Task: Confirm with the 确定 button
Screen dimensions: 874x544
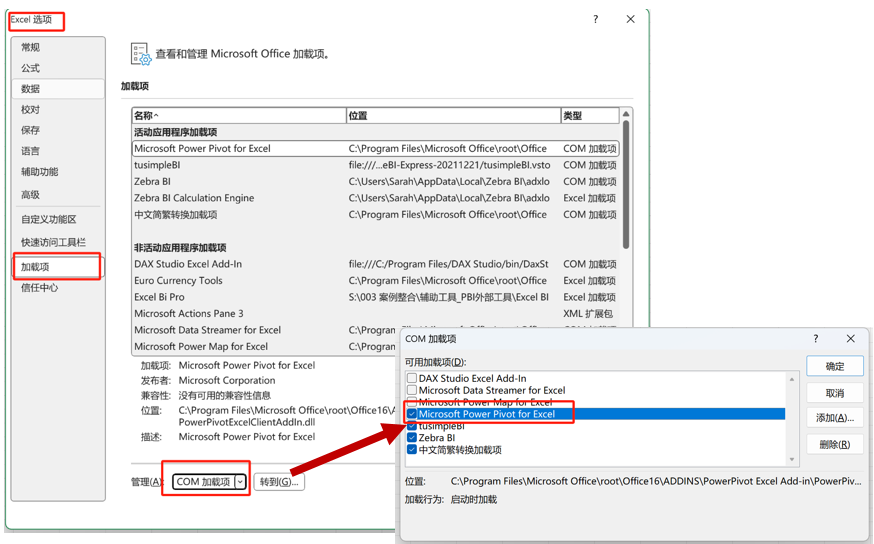Action: coord(834,366)
